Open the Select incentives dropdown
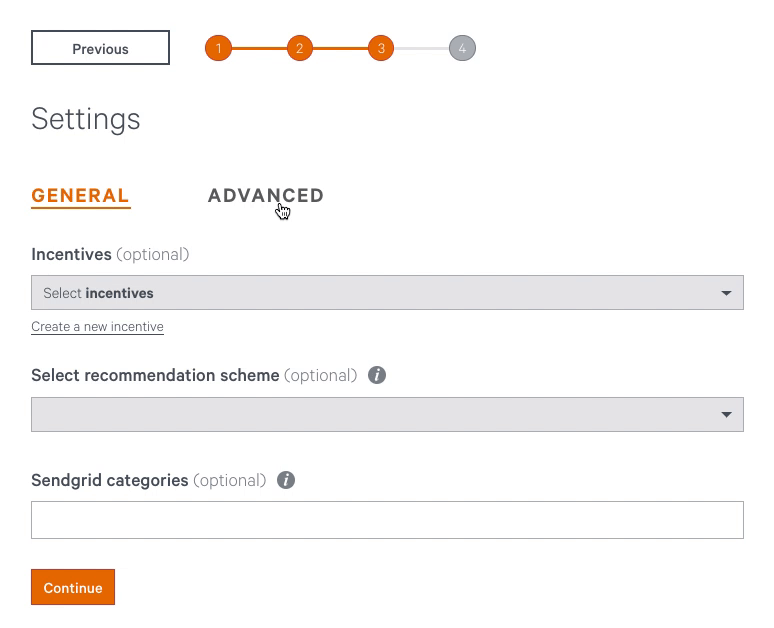 tap(387, 293)
